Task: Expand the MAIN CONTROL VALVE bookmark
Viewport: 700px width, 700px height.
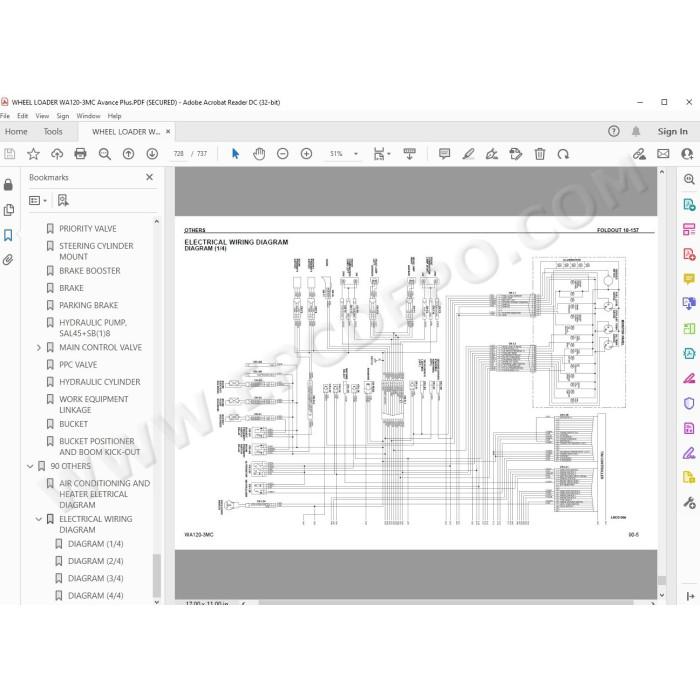Action: [38, 347]
